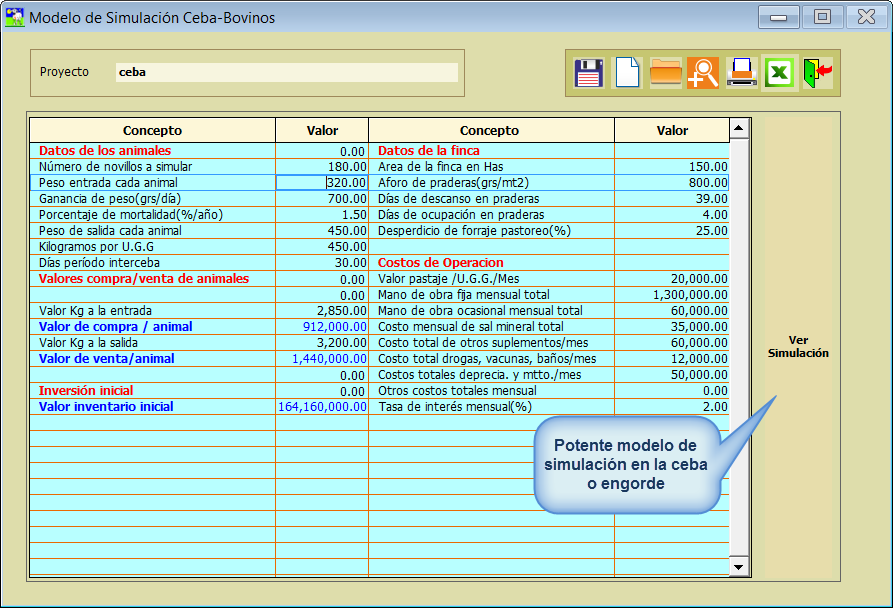The height and width of the screenshot is (608, 893).
Task: Click the Area de la finca value 150.00
Action: 671,167
